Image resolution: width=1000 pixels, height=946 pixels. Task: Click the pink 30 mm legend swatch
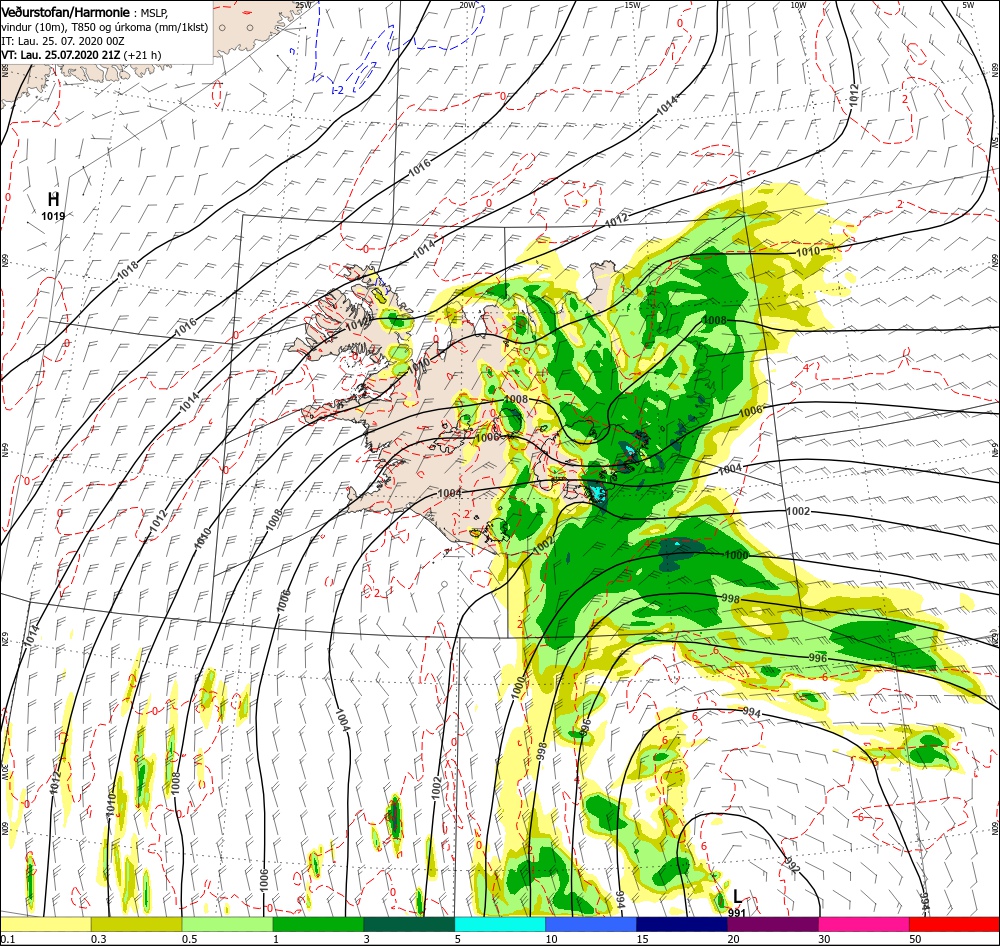863,924
